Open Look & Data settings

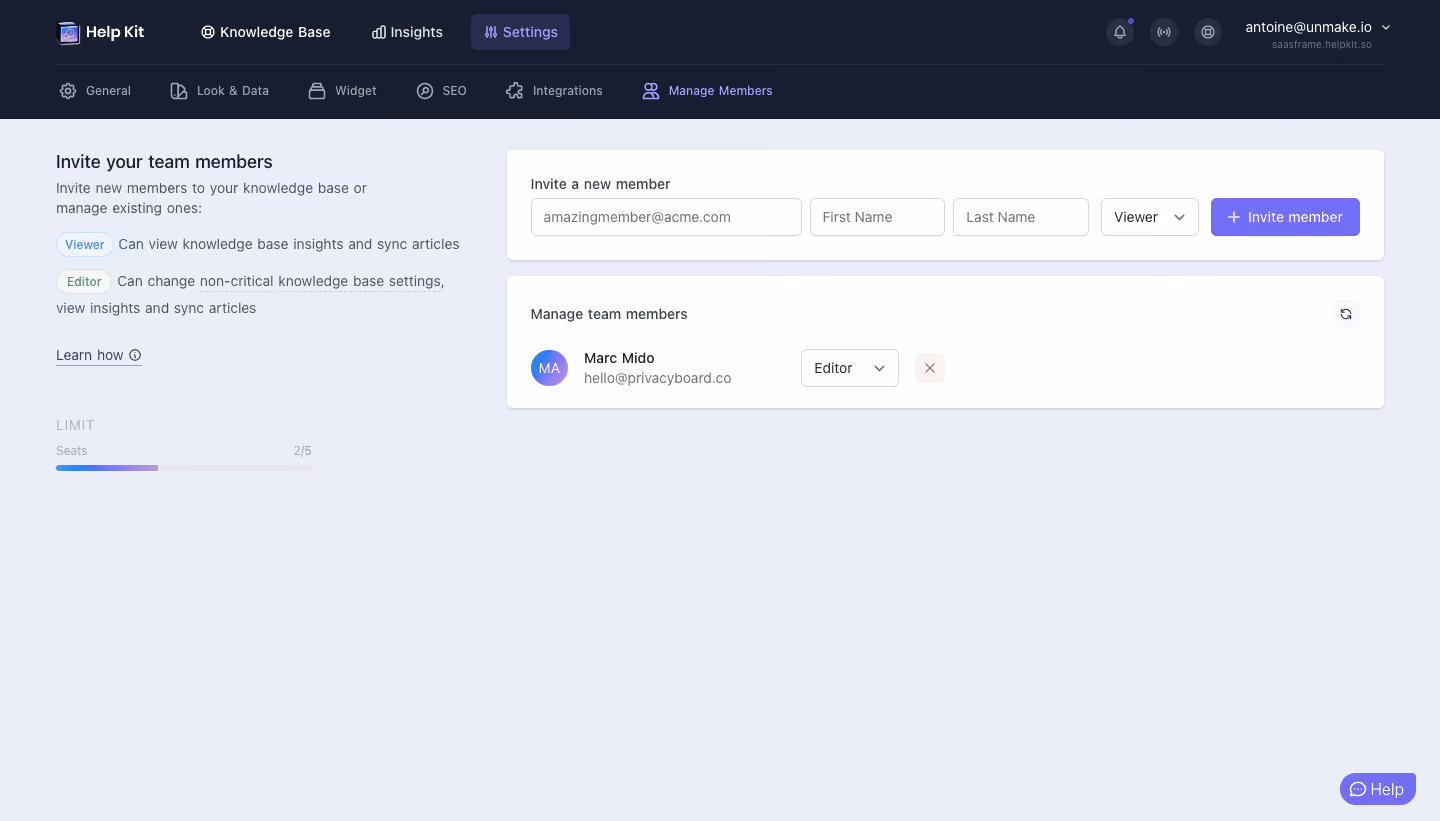point(220,91)
